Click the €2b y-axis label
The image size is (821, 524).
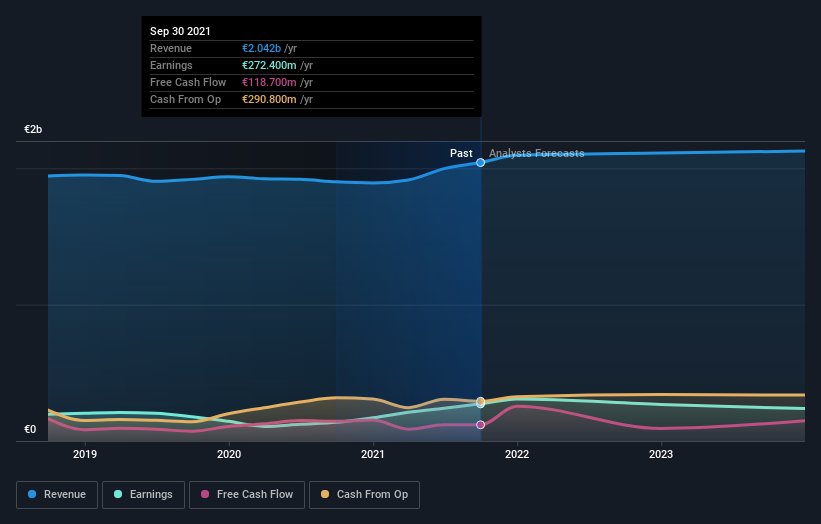tap(33, 129)
